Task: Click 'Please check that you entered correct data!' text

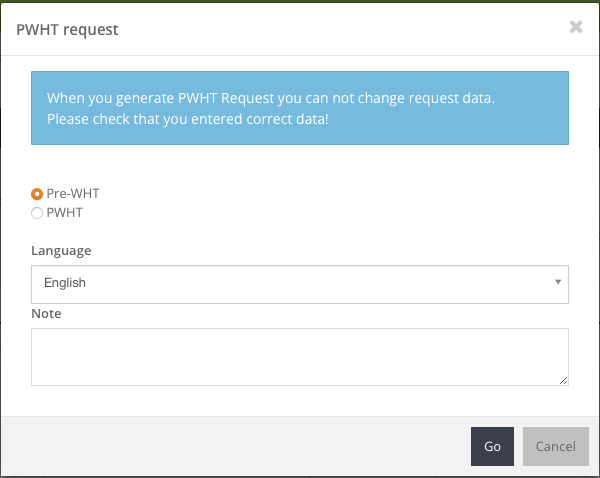Action: (187, 119)
